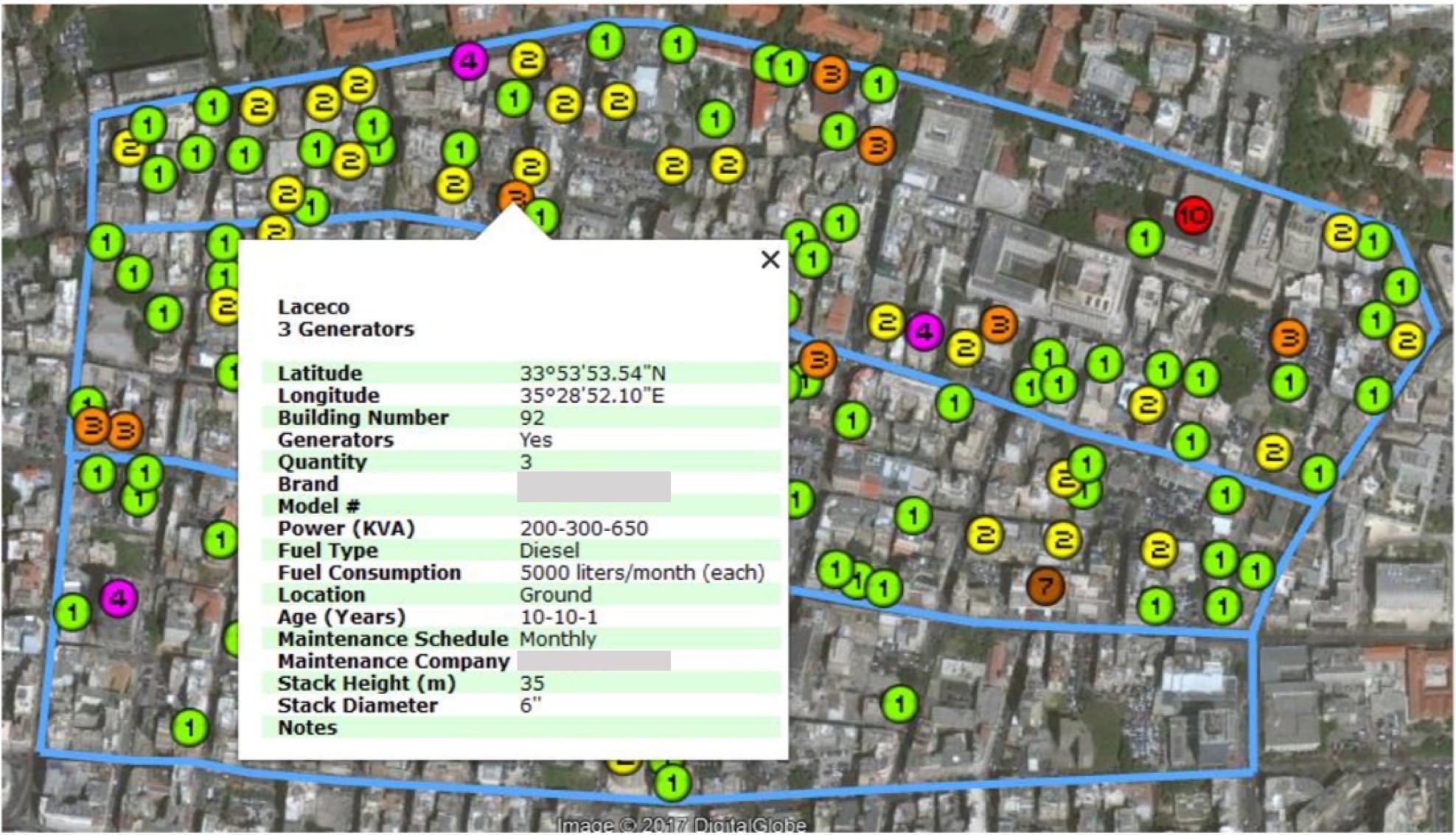The width and height of the screenshot is (1456, 835).
Task: Click the green 1 marker on bottom boundary line
Action: 672,782
